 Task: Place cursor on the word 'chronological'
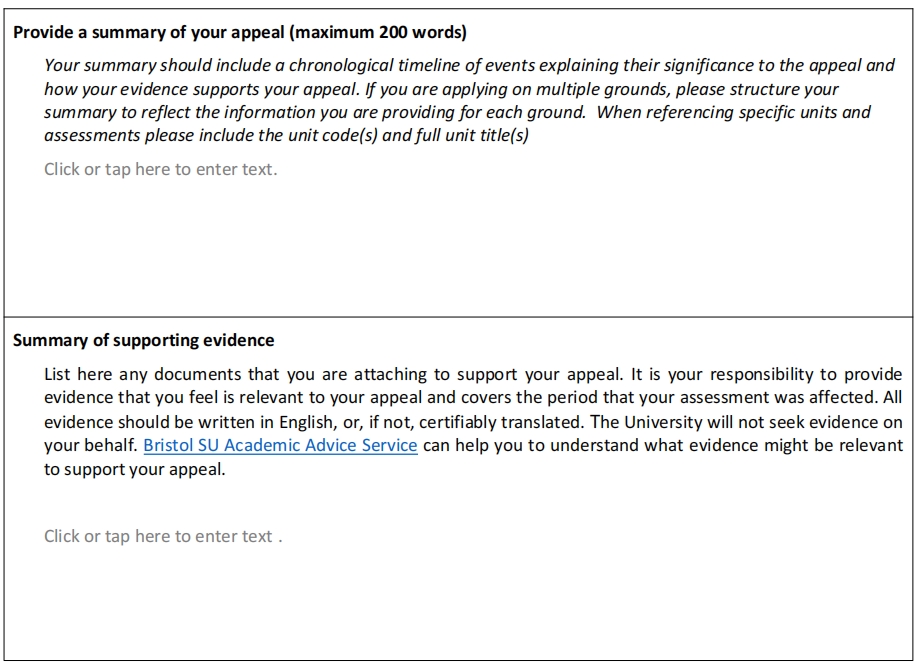(337, 65)
